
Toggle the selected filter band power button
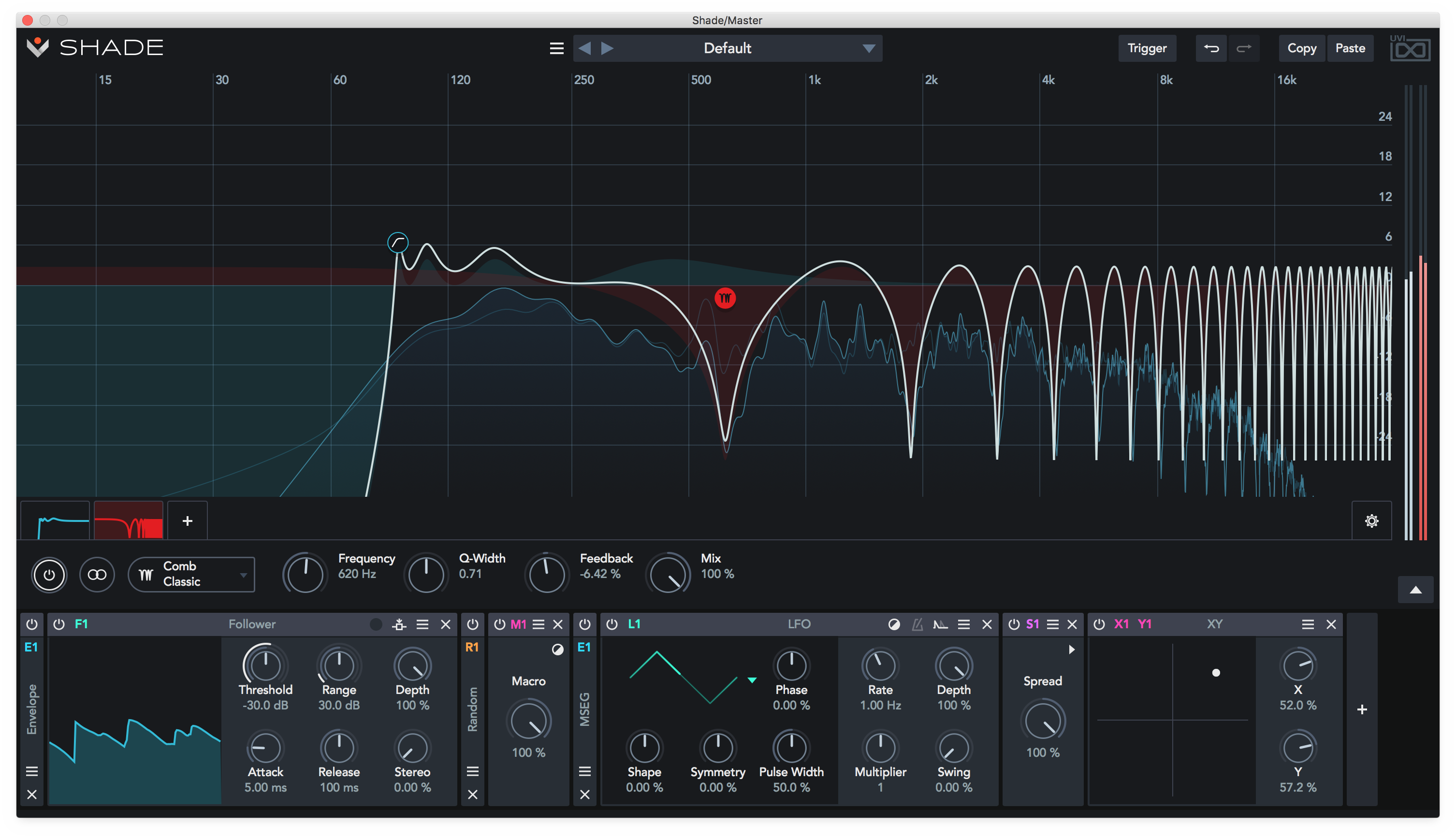pos(49,575)
